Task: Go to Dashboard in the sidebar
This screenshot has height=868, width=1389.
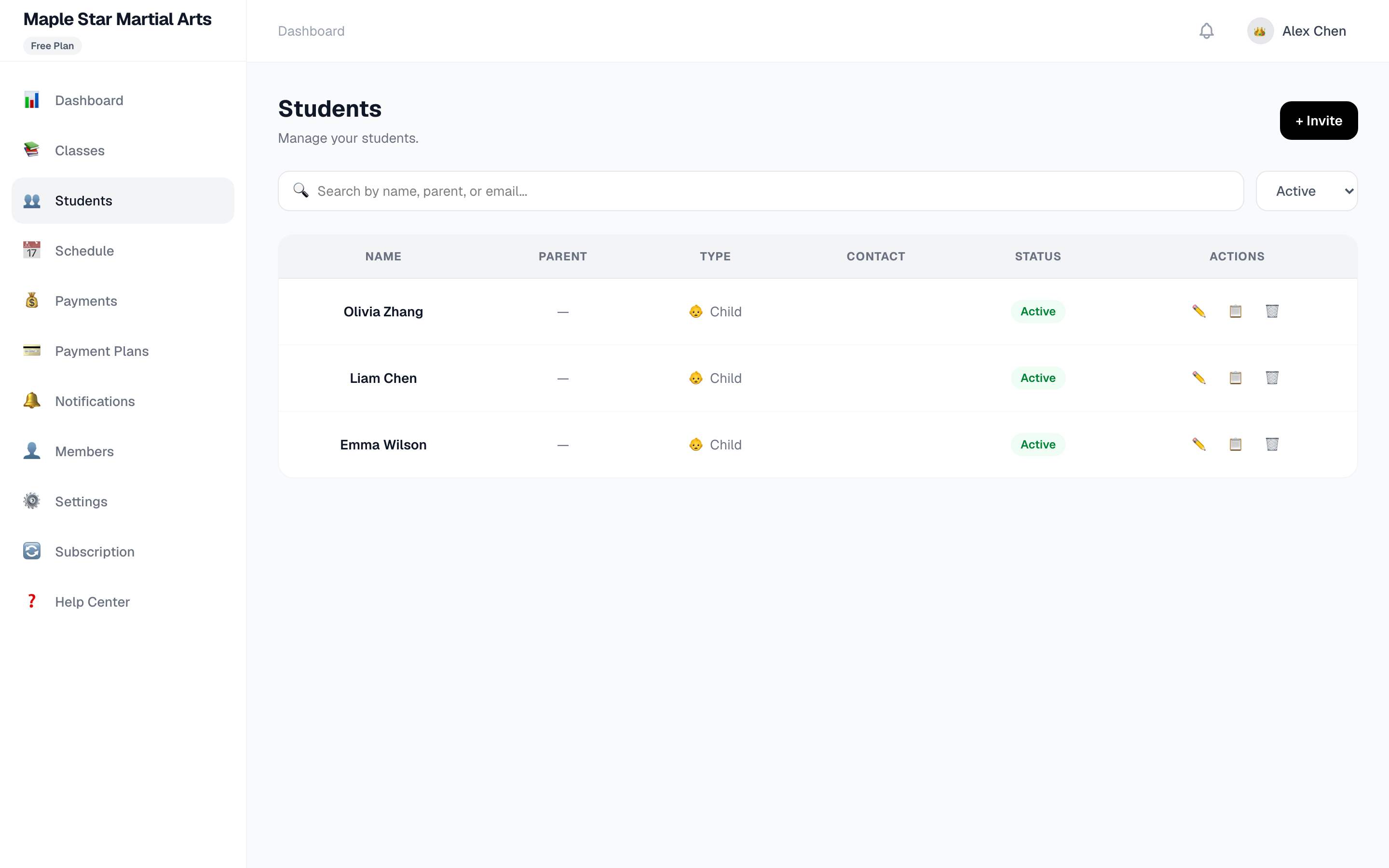Action: click(x=123, y=100)
